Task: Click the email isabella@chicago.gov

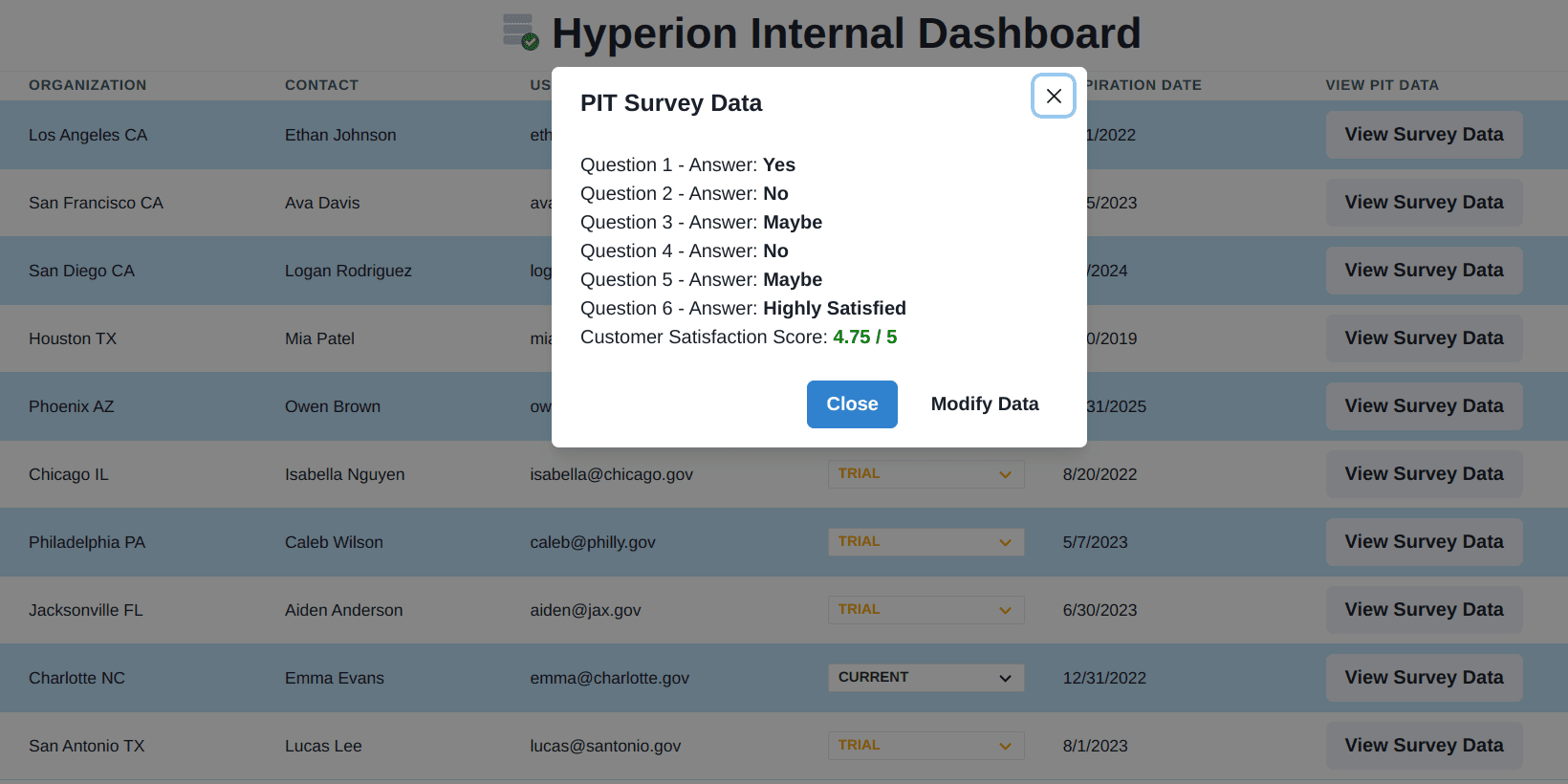Action: coord(611,474)
